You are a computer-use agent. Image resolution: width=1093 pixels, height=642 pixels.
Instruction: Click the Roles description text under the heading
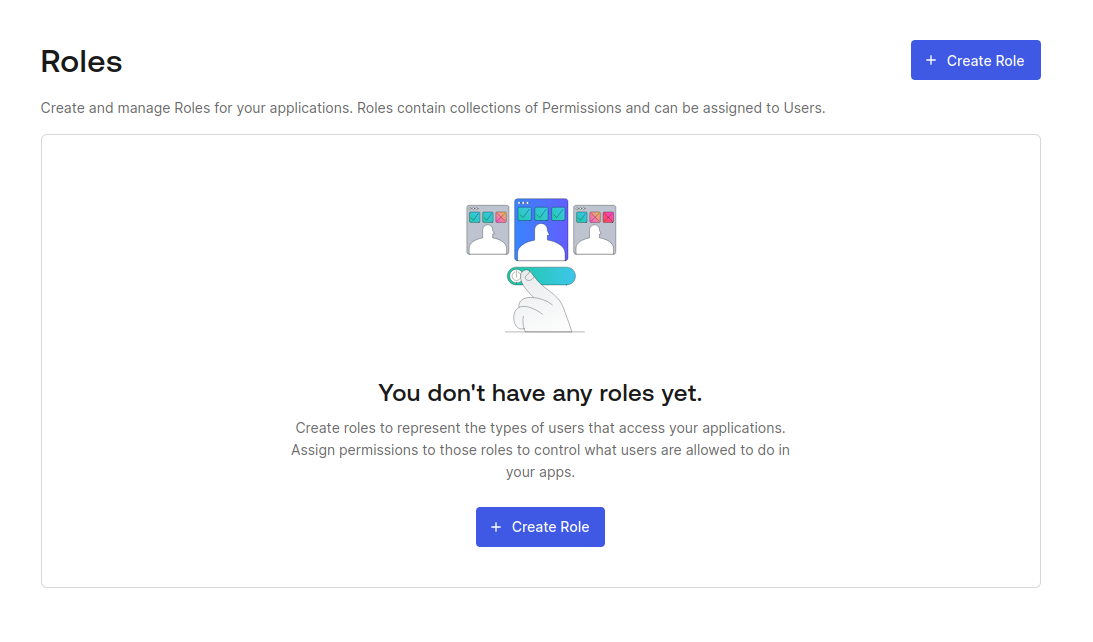click(x=433, y=108)
